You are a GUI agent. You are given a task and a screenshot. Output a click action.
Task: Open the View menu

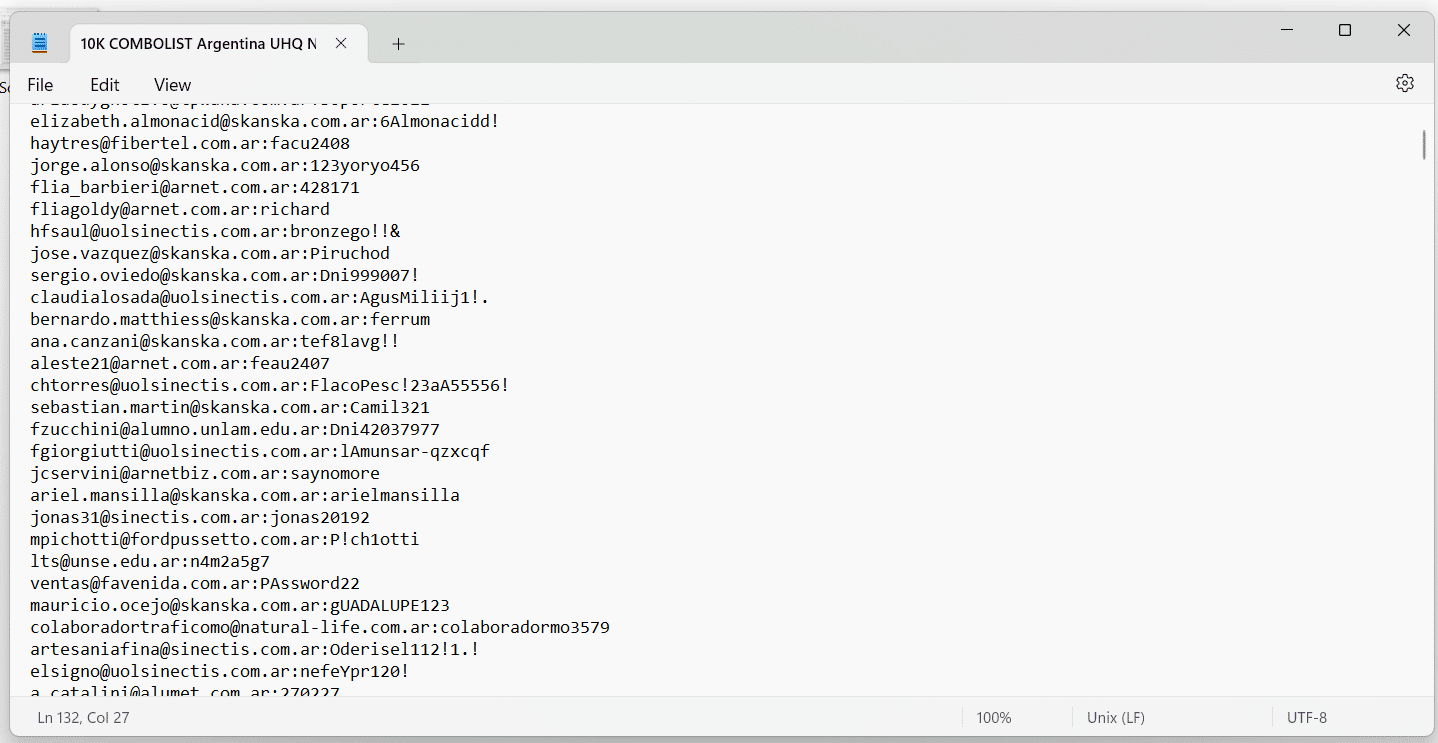[x=172, y=85]
